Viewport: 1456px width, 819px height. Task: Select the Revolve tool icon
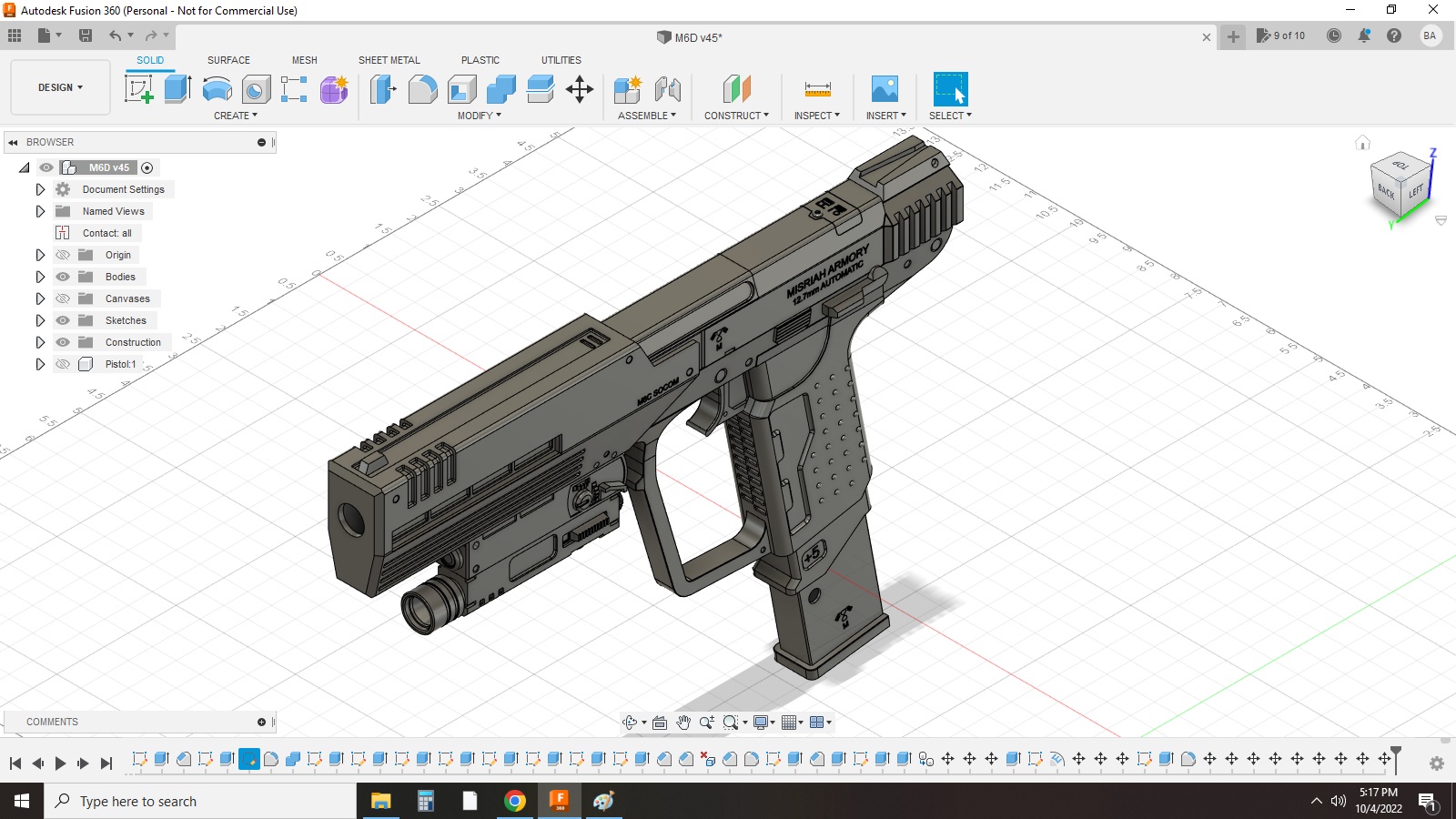pos(217,89)
